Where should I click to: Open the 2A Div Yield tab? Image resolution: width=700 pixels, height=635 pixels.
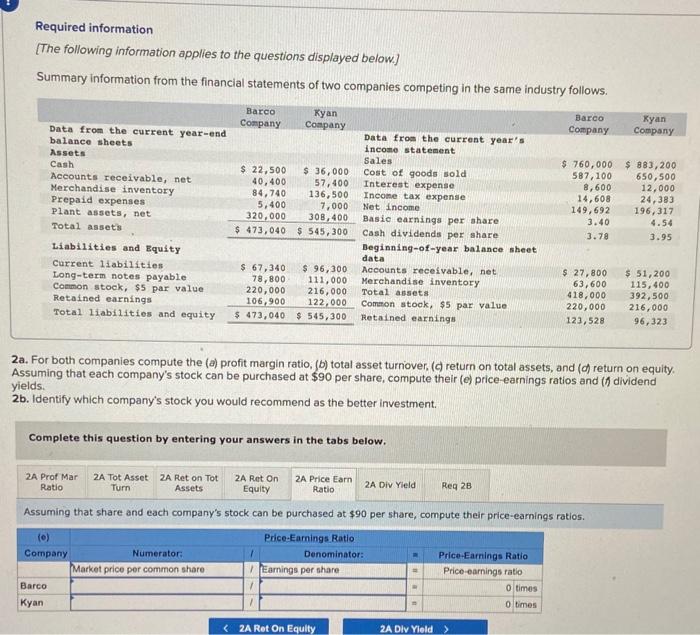(390, 485)
